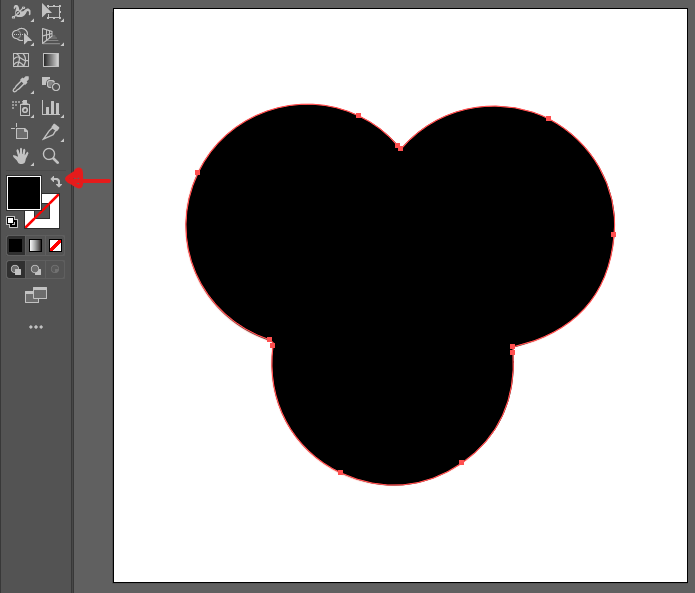Select the Width tool

click(21, 12)
